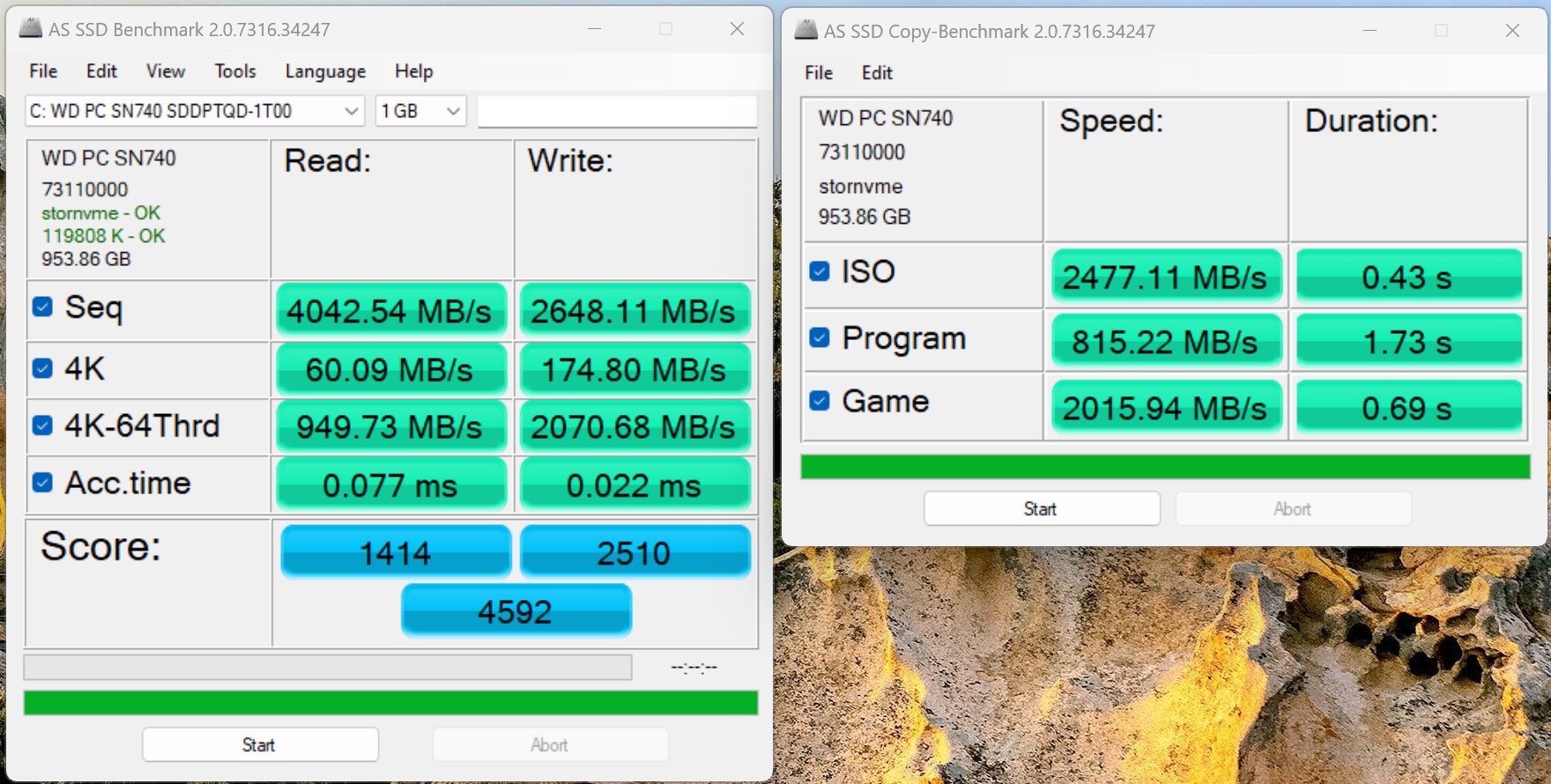Image resolution: width=1551 pixels, height=784 pixels.
Task: Click the Duration: column header in Copy-Benchmark
Action: pos(1371,121)
